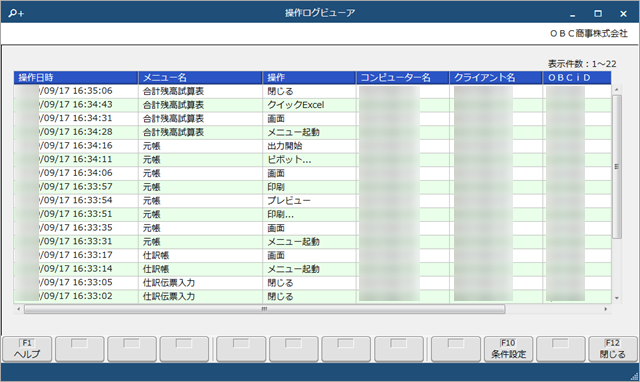Click horizontal scrollbar right arrow
This screenshot has width=640, height=382.
(606, 309)
